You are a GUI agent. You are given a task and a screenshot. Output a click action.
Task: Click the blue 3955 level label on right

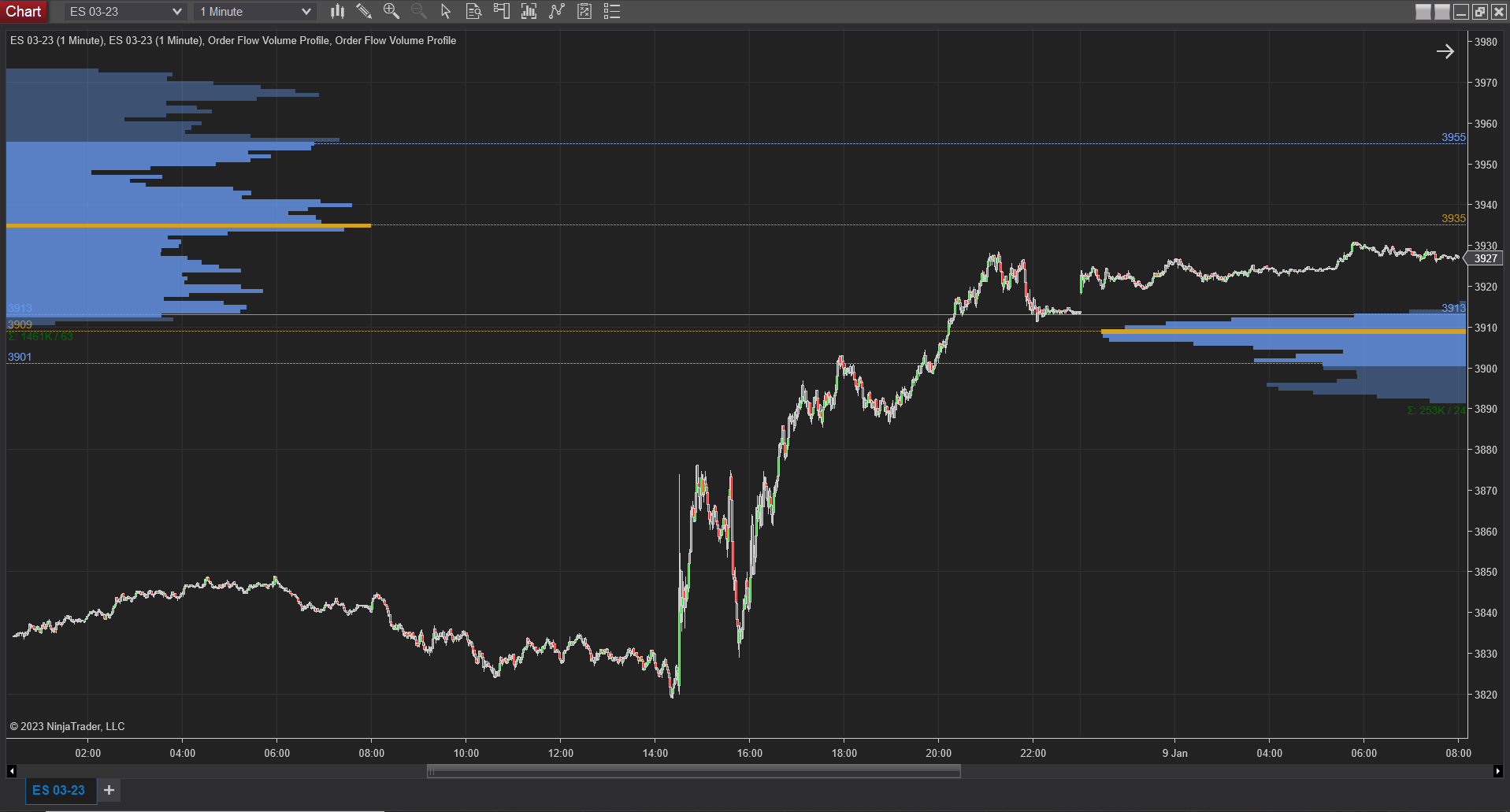[1453, 137]
